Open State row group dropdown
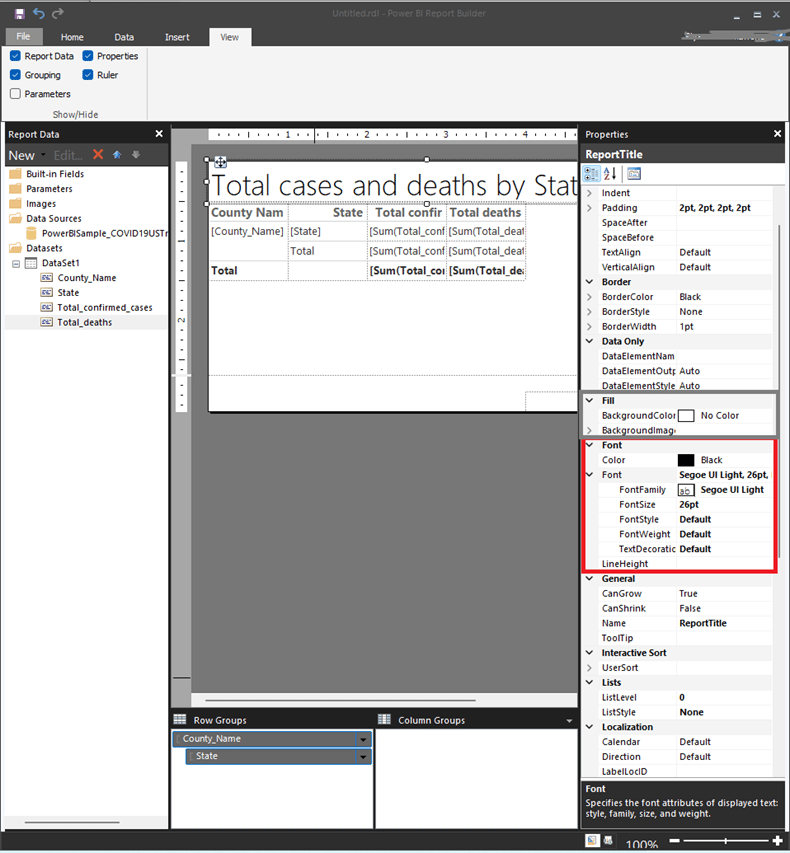 [363, 757]
